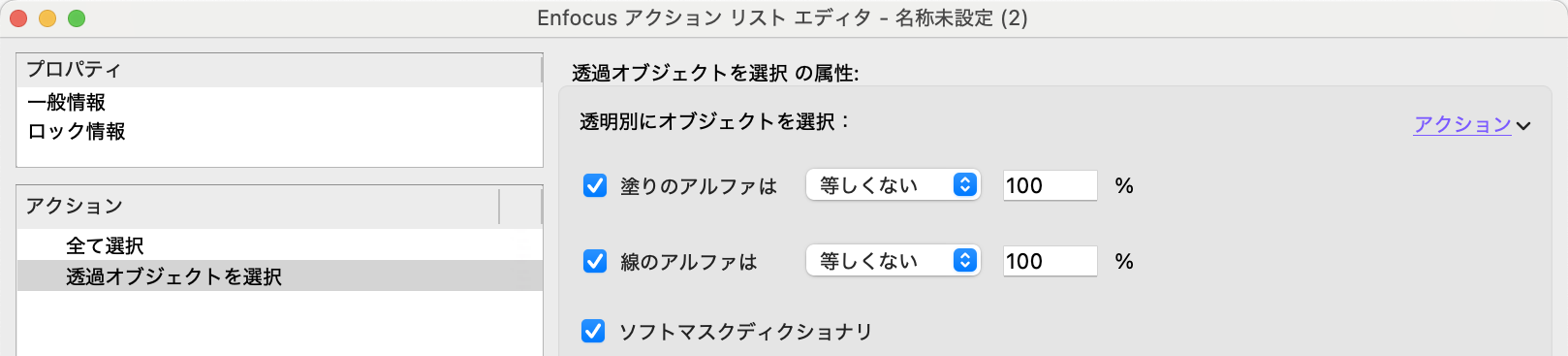Click the アクション list column header
The width and height of the screenshot is (1568, 356).
(258, 207)
